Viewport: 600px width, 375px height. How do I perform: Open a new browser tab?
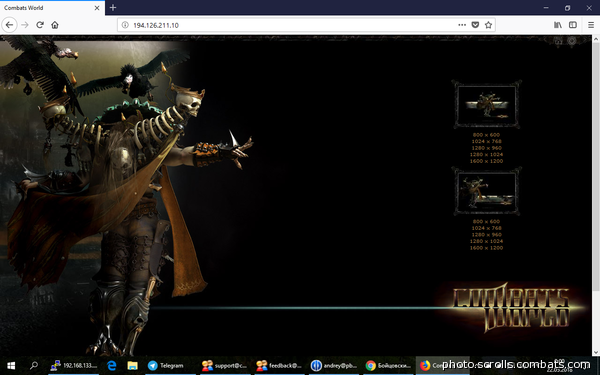click(113, 8)
